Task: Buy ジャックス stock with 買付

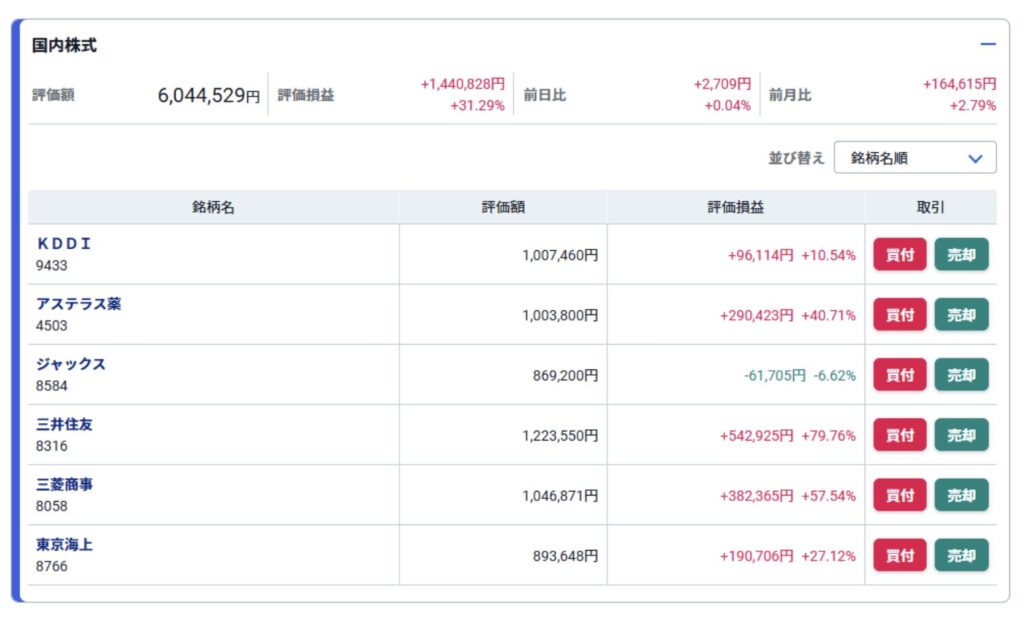Action: 899,375
